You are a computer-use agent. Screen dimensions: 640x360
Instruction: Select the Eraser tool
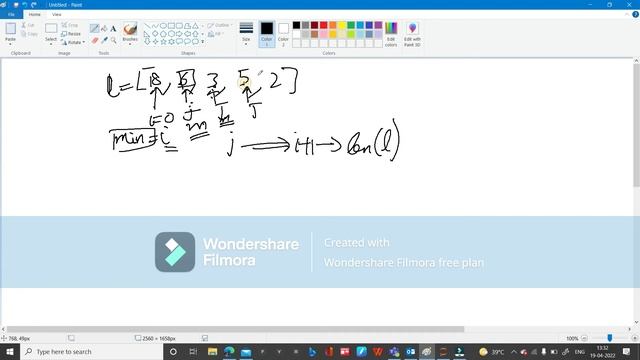pyautogui.click(x=95, y=40)
